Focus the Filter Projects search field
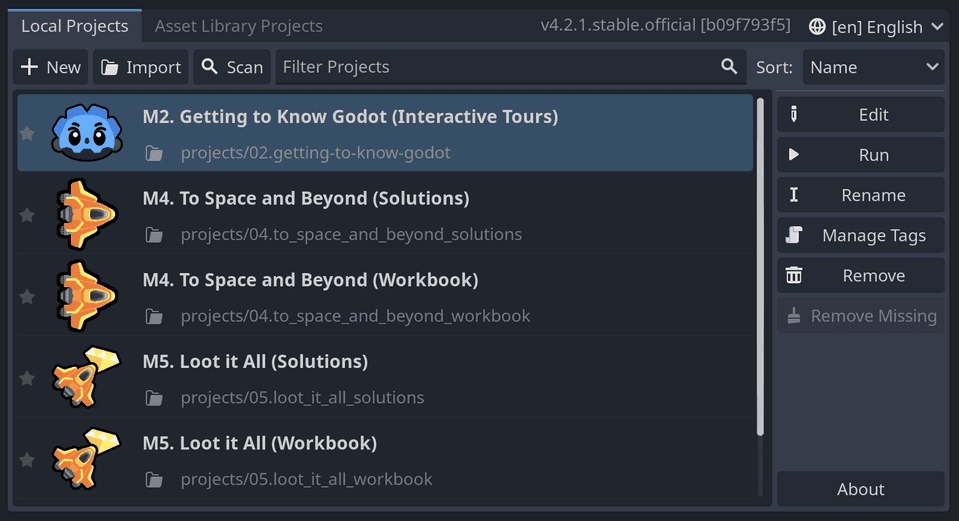The image size is (959, 521). point(511,67)
